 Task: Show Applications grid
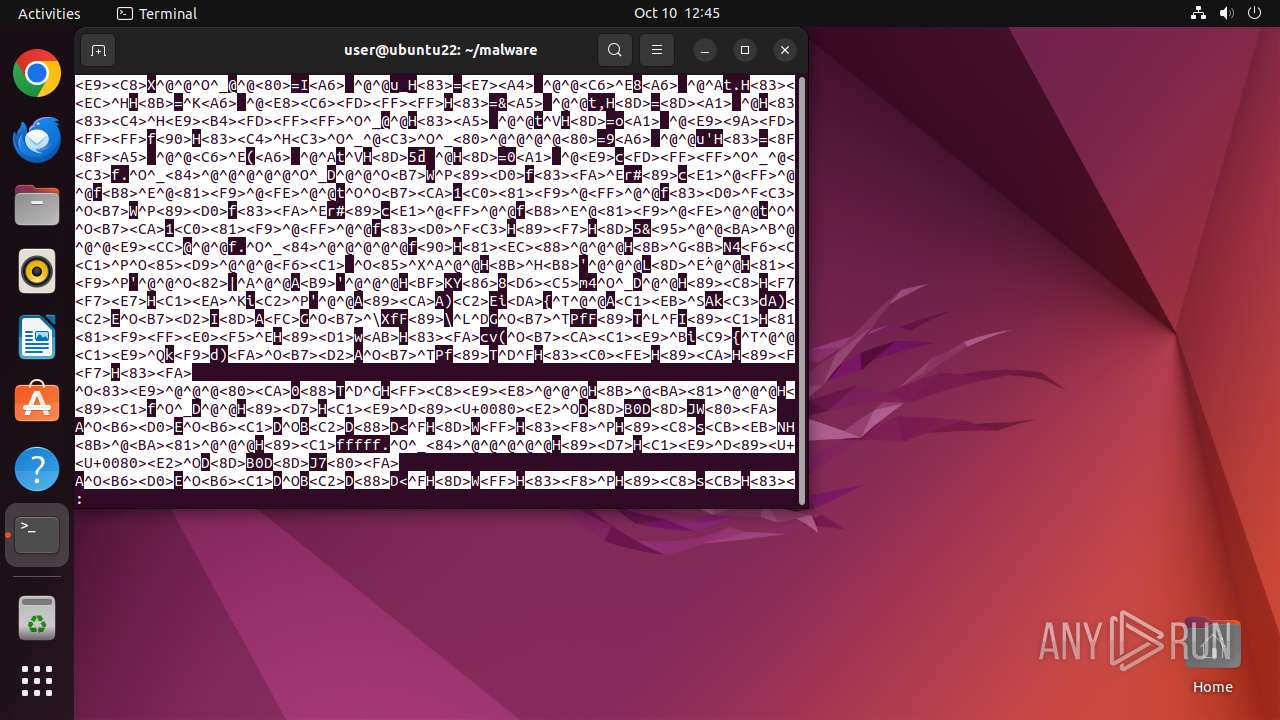(x=37, y=681)
